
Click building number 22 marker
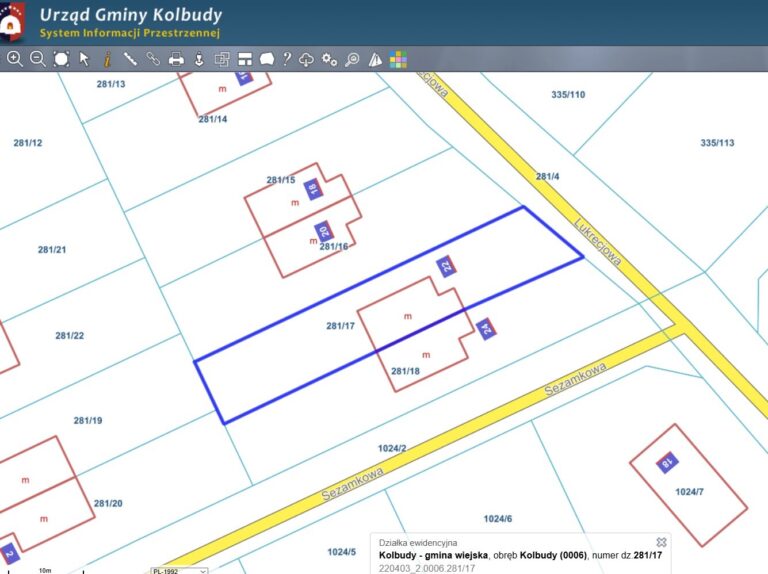(x=447, y=266)
